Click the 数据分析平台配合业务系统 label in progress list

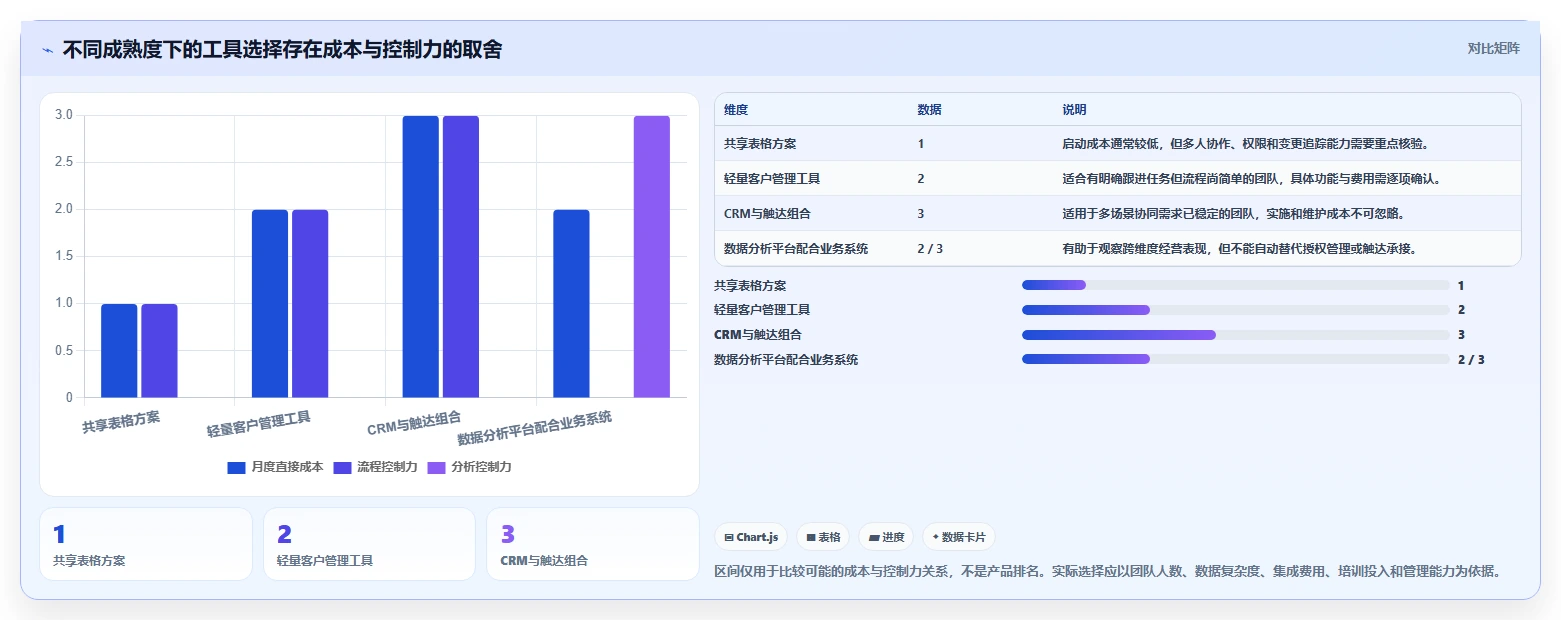click(786, 360)
